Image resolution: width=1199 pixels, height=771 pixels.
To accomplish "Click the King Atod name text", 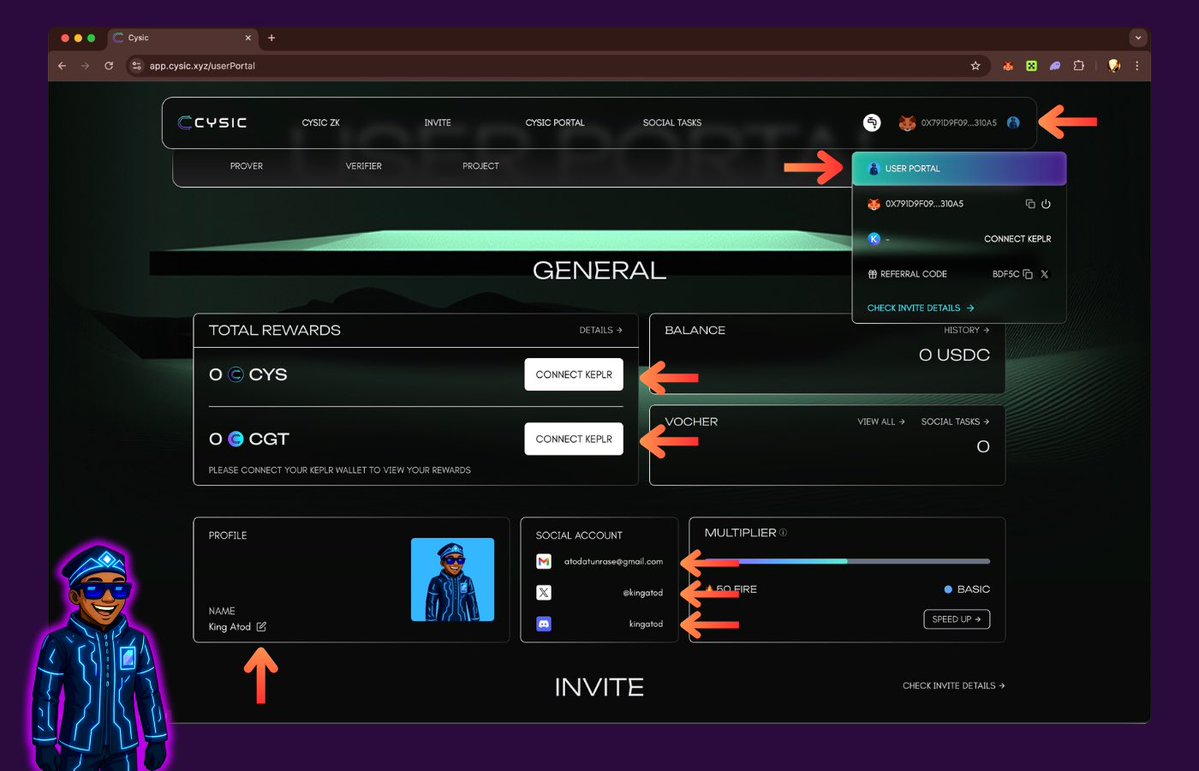I will pos(229,626).
